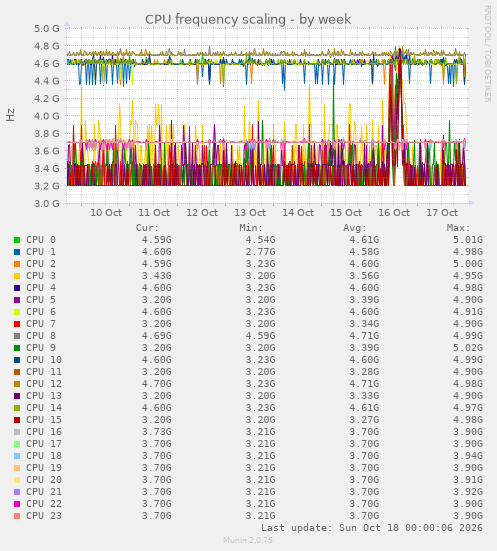Click the CPU 7 red legend swatch
This screenshot has height=551, width=497.
(17, 324)
